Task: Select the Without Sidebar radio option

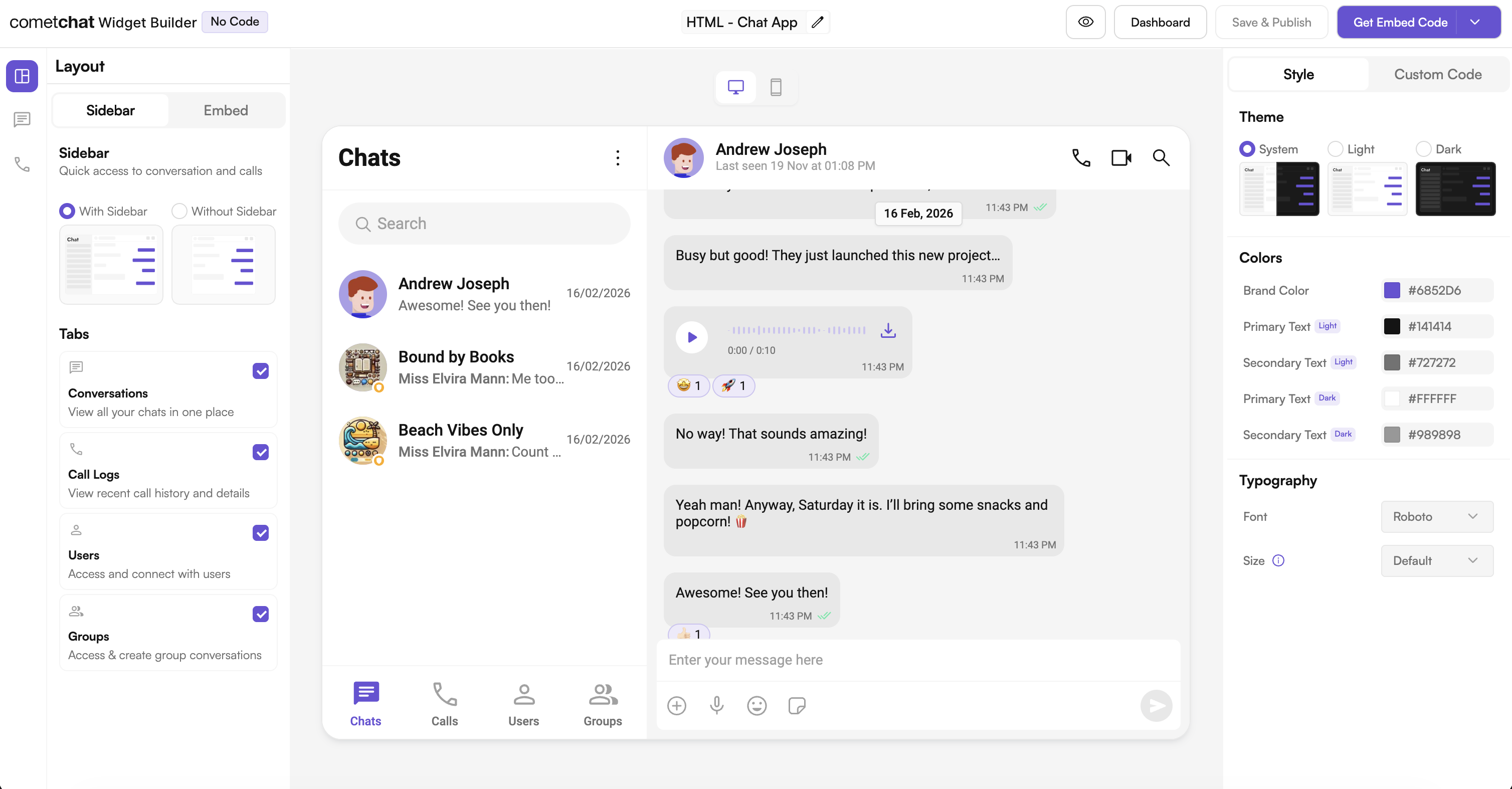Action: [179, 211]
